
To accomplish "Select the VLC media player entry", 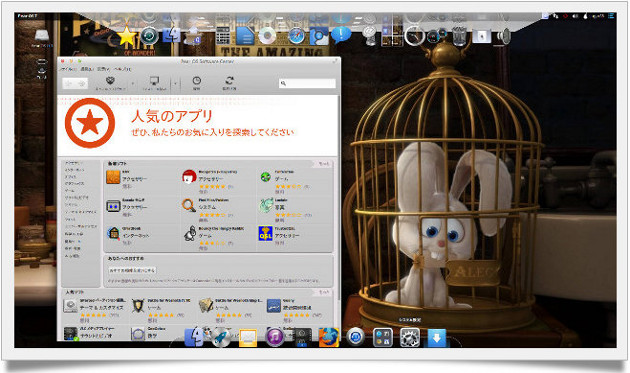I will point(96,333).
